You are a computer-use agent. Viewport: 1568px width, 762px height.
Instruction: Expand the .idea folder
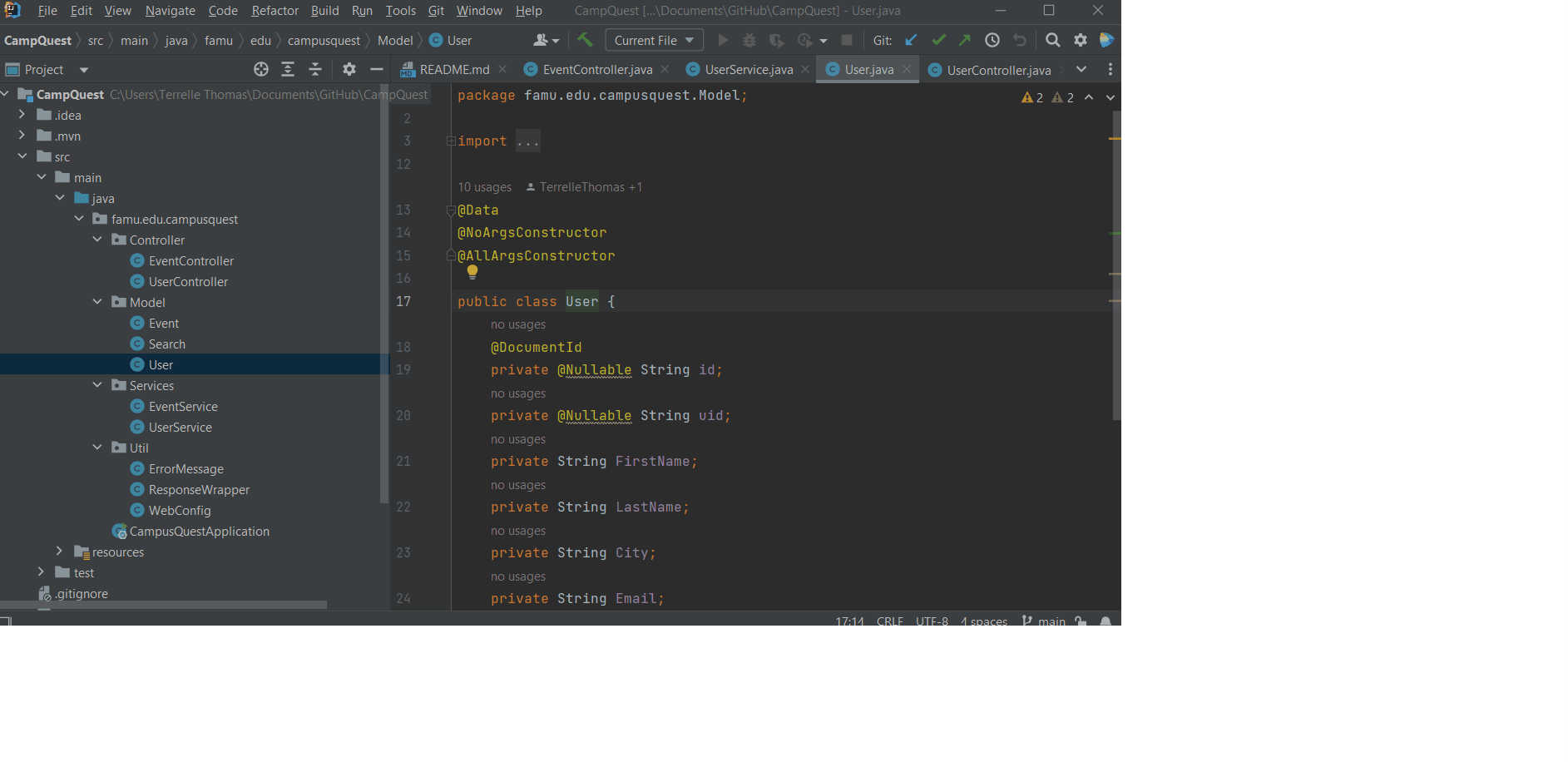[22, 115]
